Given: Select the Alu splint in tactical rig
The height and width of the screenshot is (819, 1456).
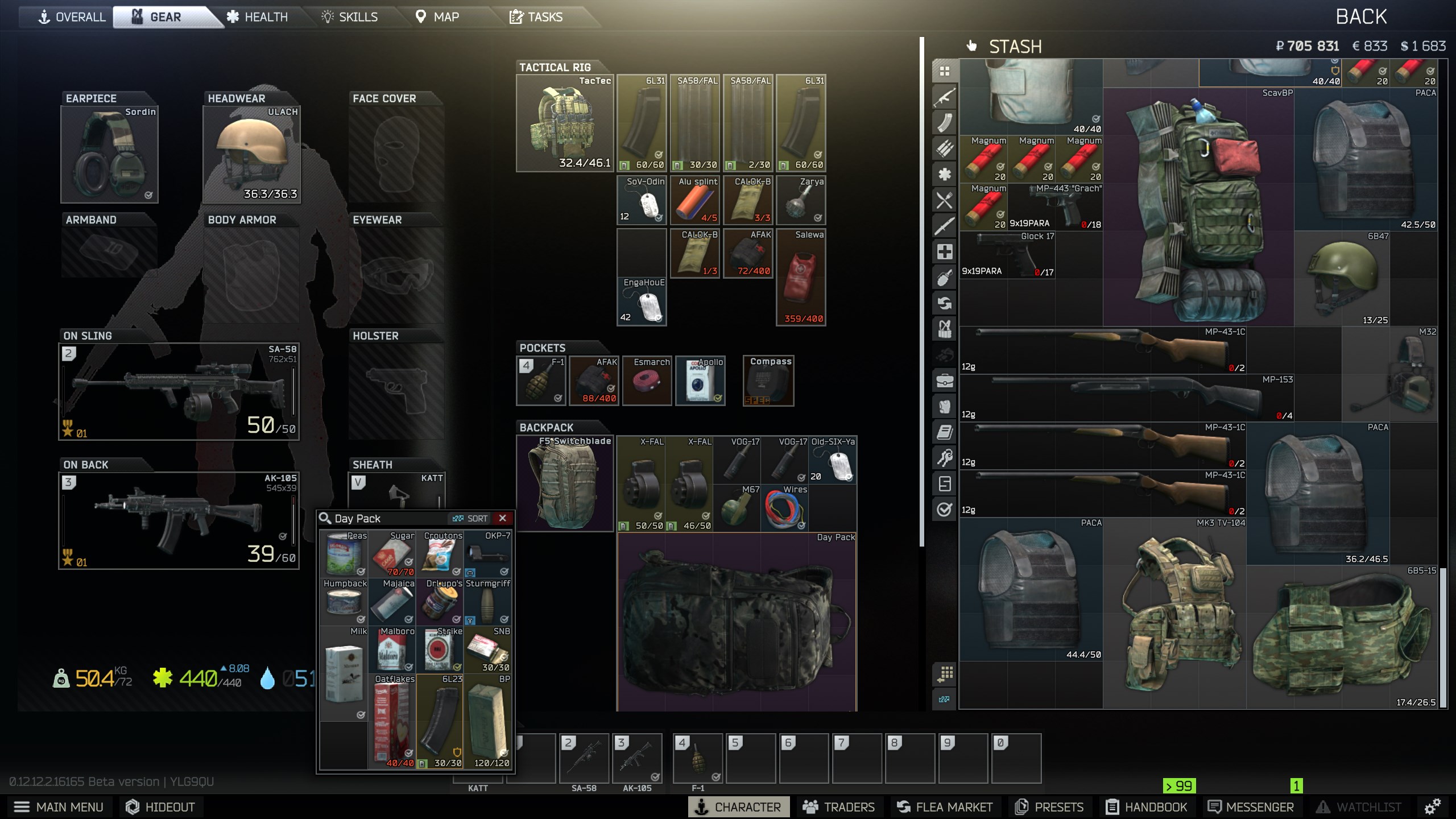Looking at the screenshot, I should 694,200.
